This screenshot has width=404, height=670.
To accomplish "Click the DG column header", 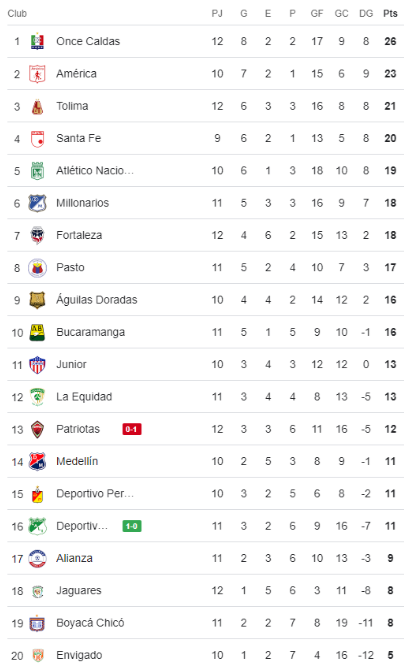I will pos(366,14).
